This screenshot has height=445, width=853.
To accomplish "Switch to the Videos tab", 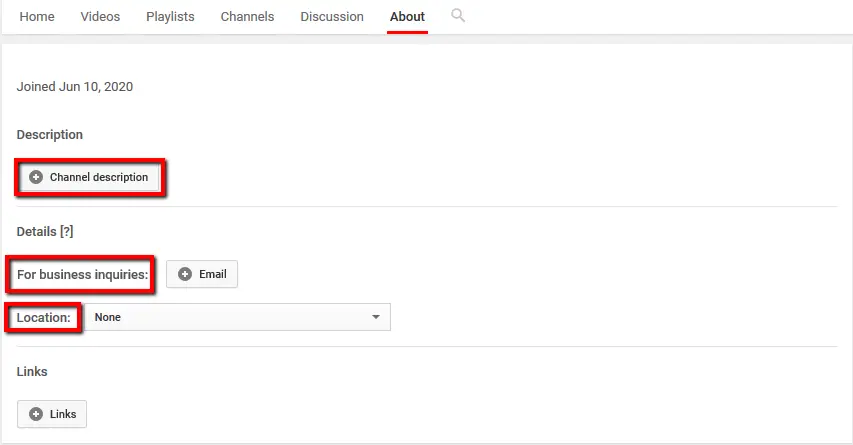I will pos(100,17).
